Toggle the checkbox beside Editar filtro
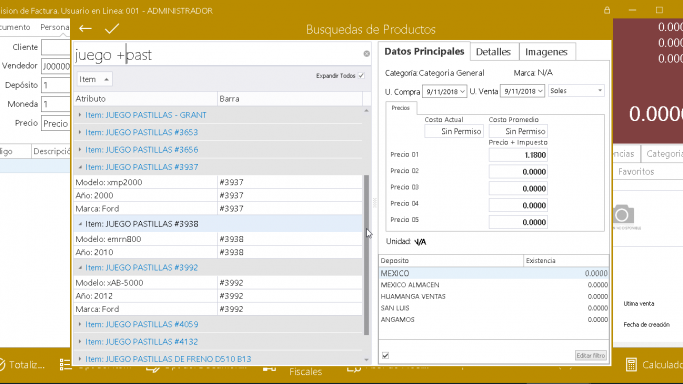 coord(385,356)
